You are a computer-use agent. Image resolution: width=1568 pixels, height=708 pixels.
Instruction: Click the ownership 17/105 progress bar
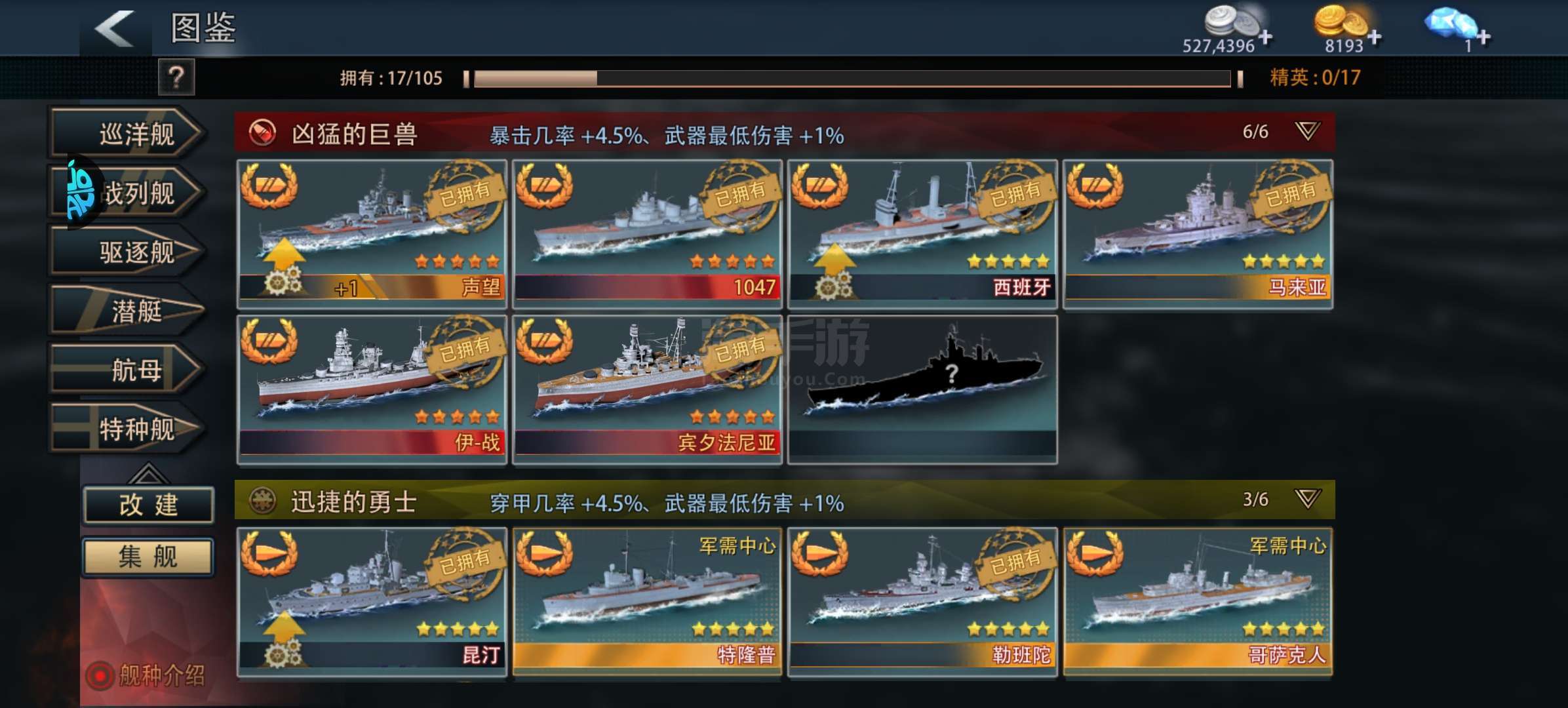pos(852,79)
